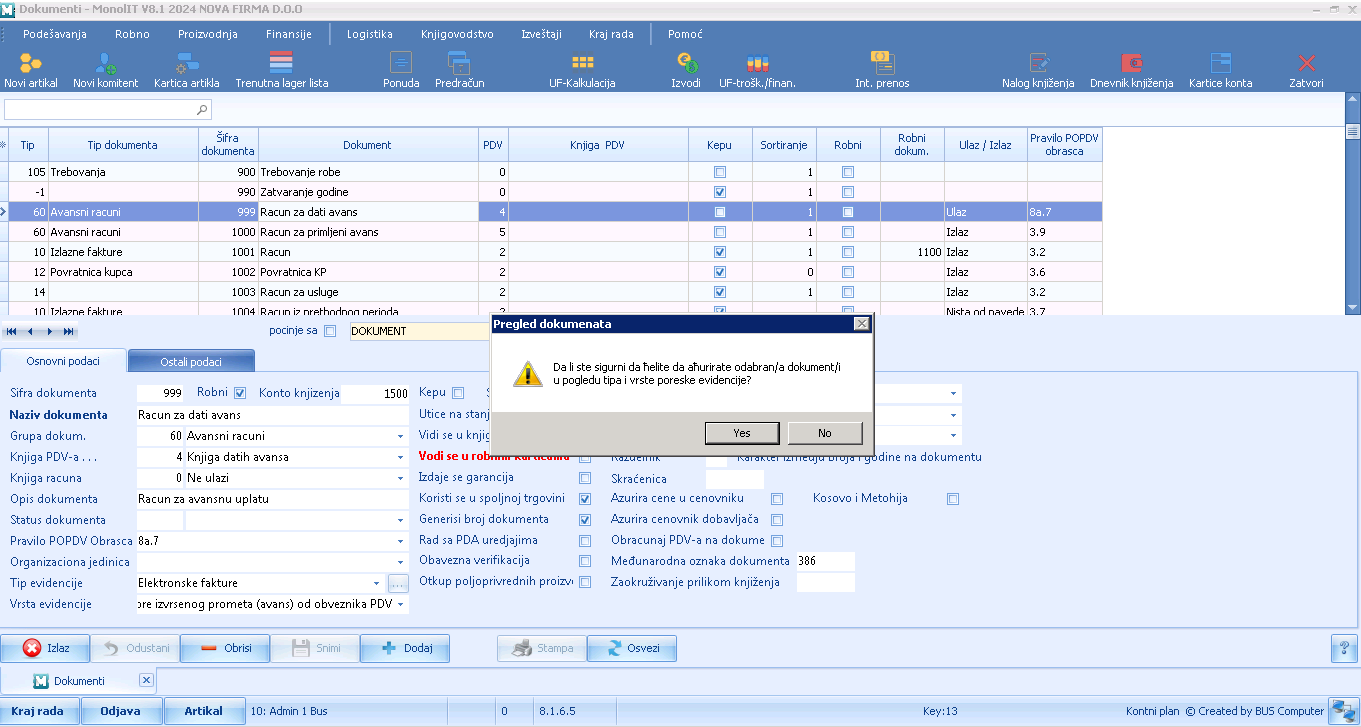Jump to the last record with the navigator
The image size is (1361, 727).
pos(68,331)
